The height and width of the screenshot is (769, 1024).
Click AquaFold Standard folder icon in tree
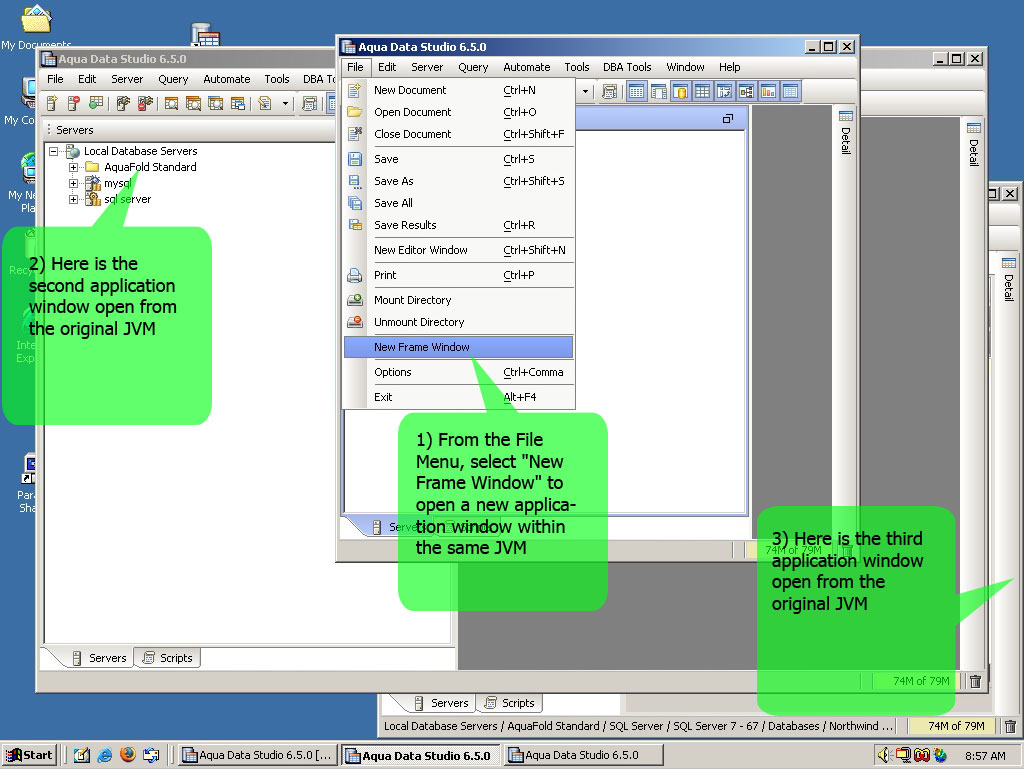pyautogui.click(x=92, y=167)
